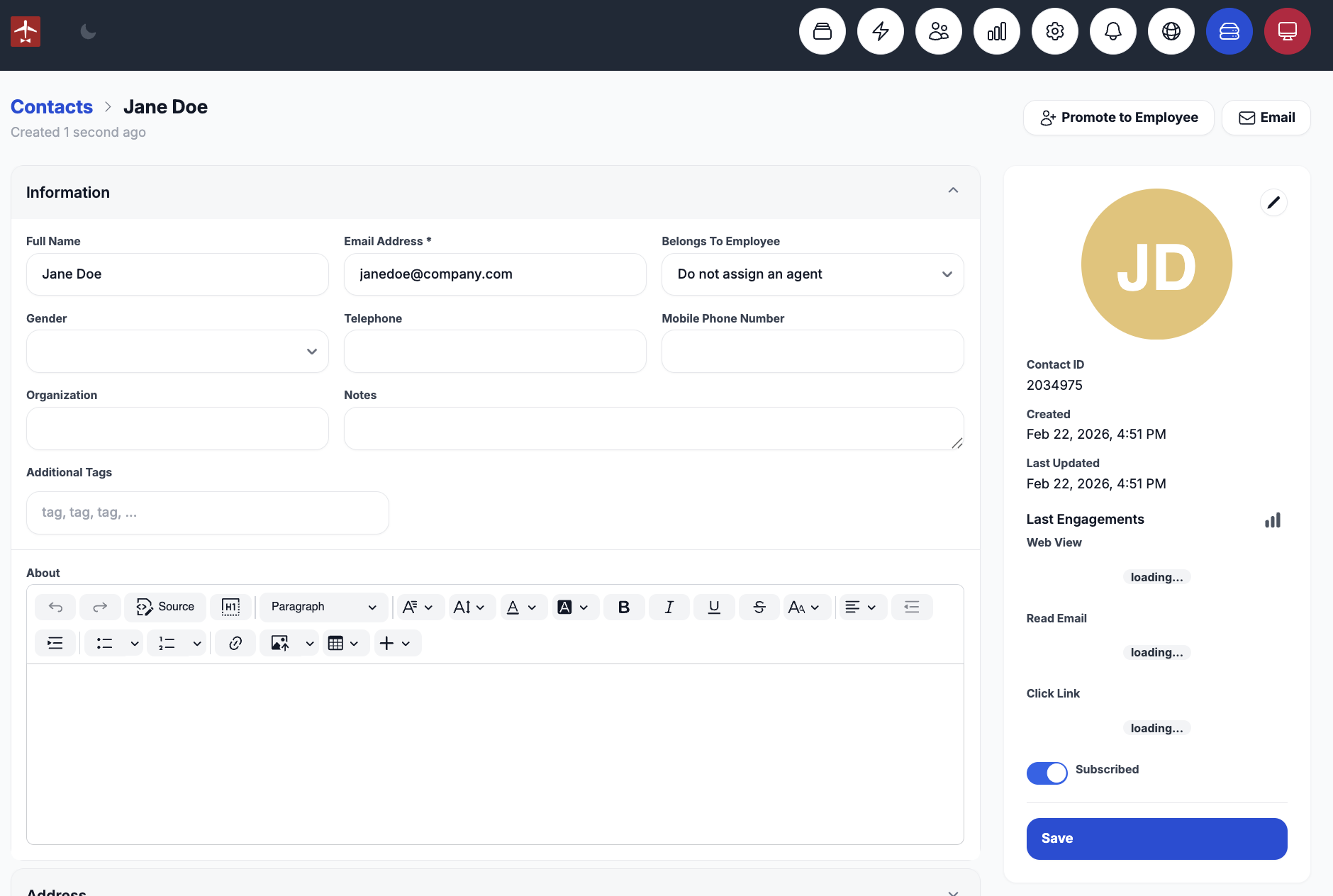1333x896 pixels.
Task: Go back to Contacts breadcrumb link
Action: click(52, 107)
